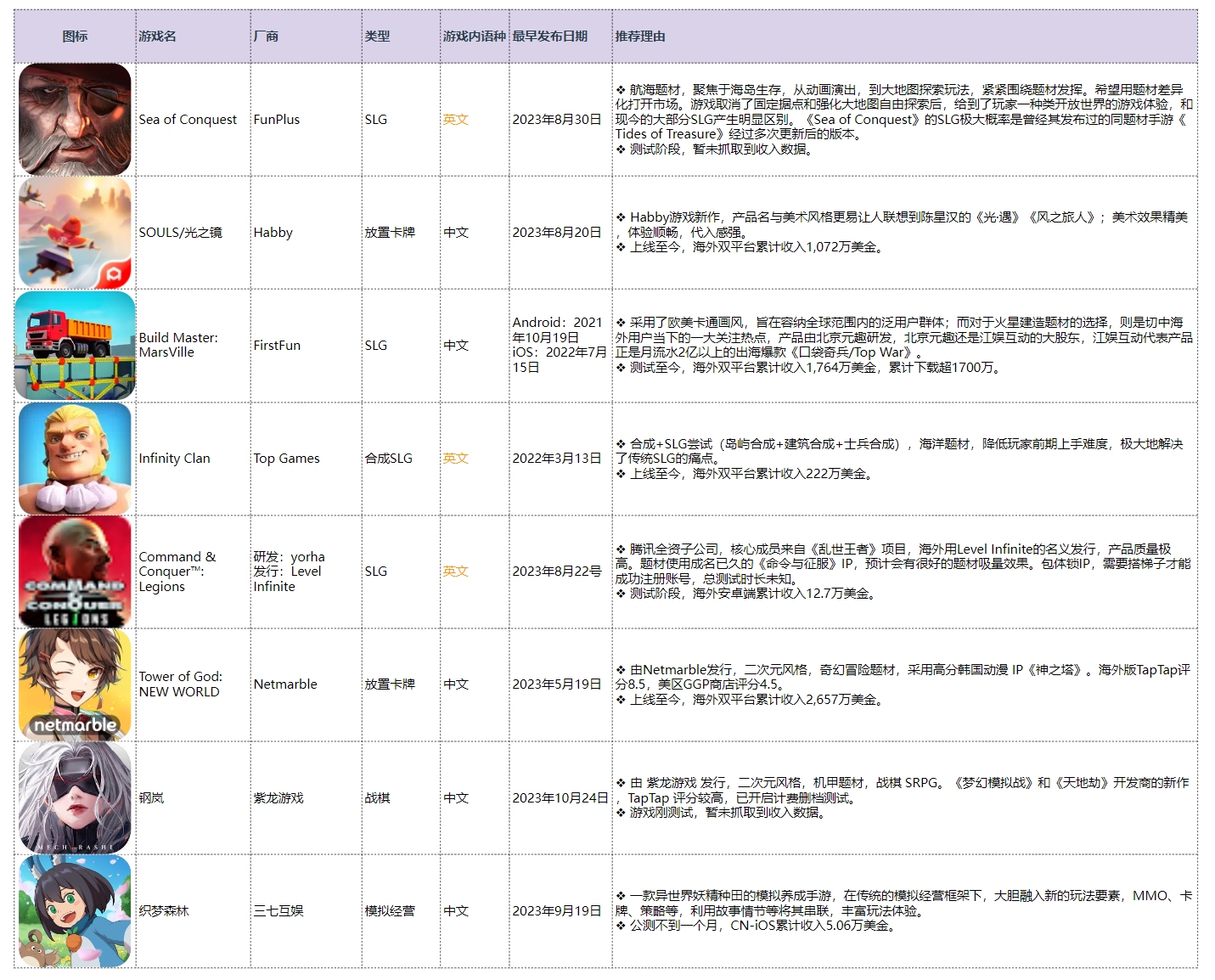Click the Command & Conquer Legions icon
This screenshot has height=980, width=1215.
75,572
